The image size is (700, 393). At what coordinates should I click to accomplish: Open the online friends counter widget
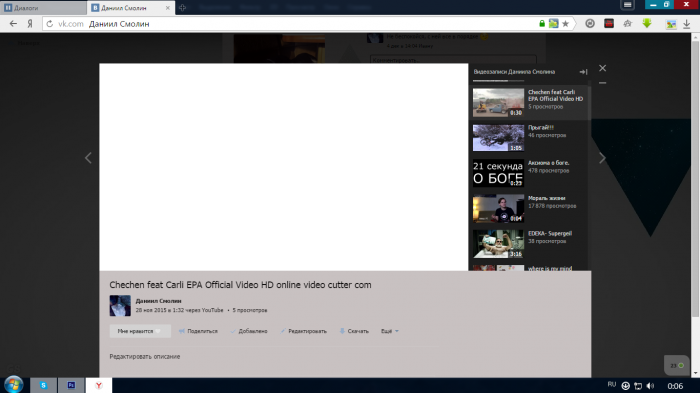click(x=677, y=365)
